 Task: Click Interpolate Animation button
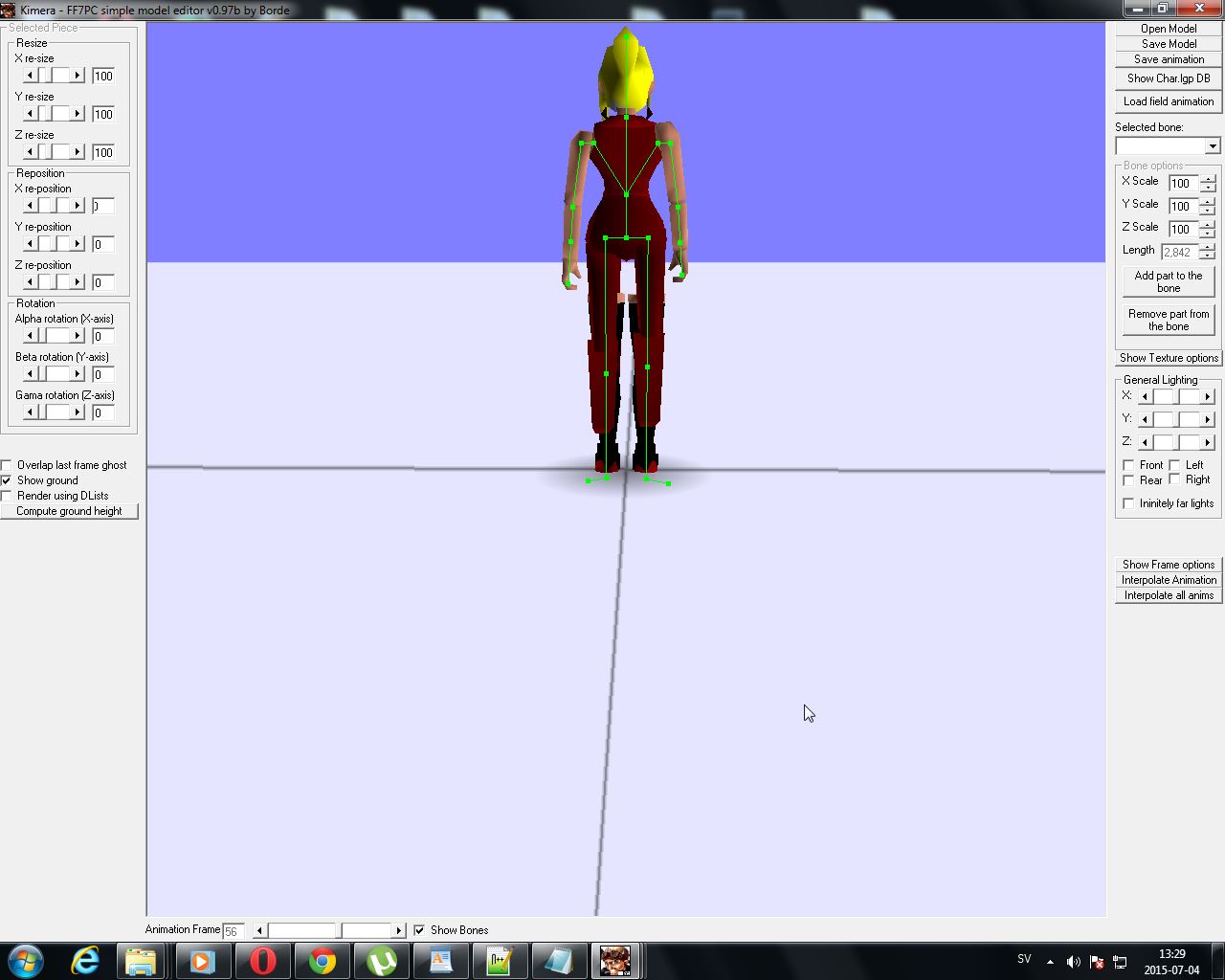[1169, 580]
